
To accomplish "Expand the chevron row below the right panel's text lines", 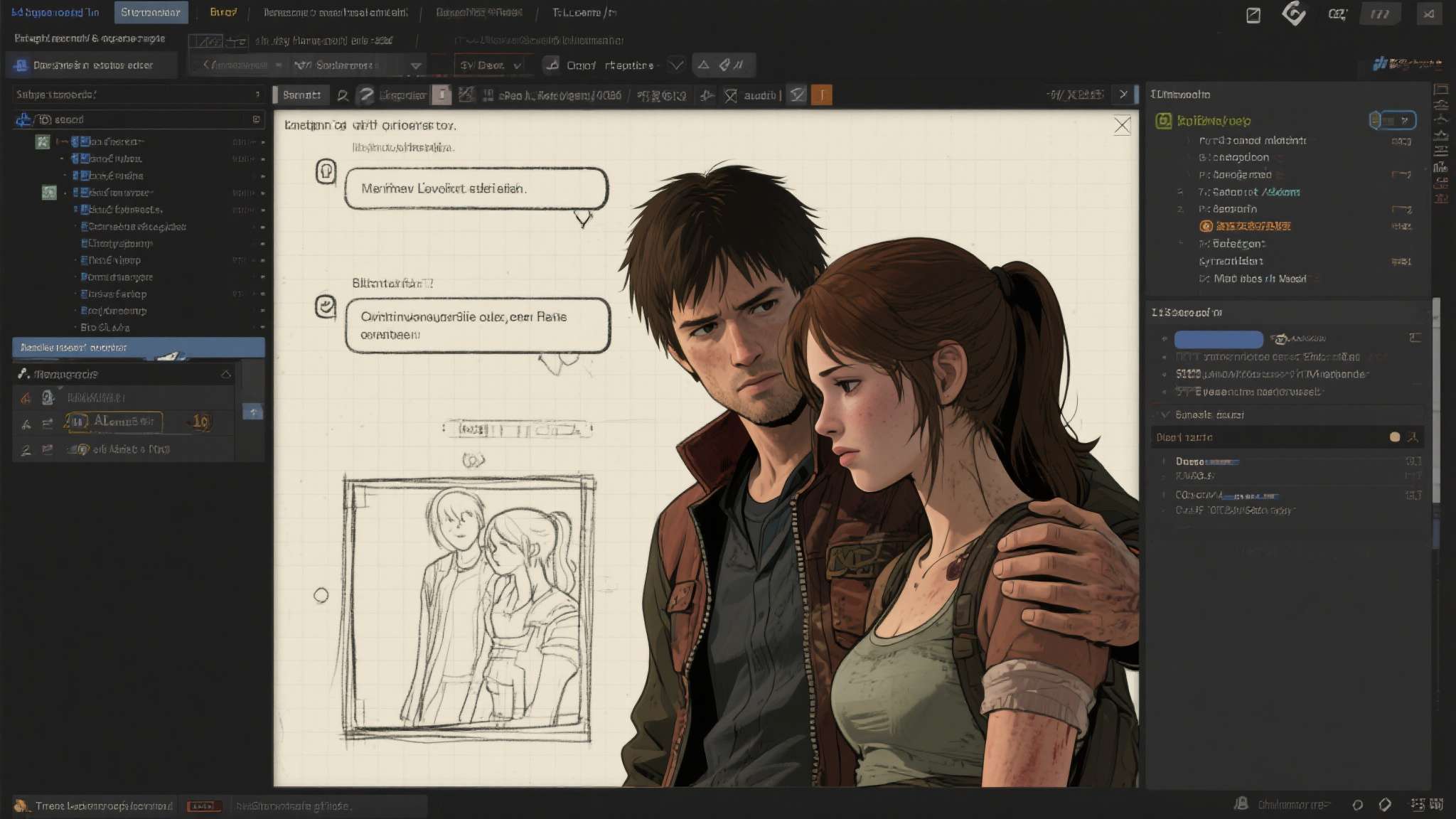I will tap(1287, 414).
